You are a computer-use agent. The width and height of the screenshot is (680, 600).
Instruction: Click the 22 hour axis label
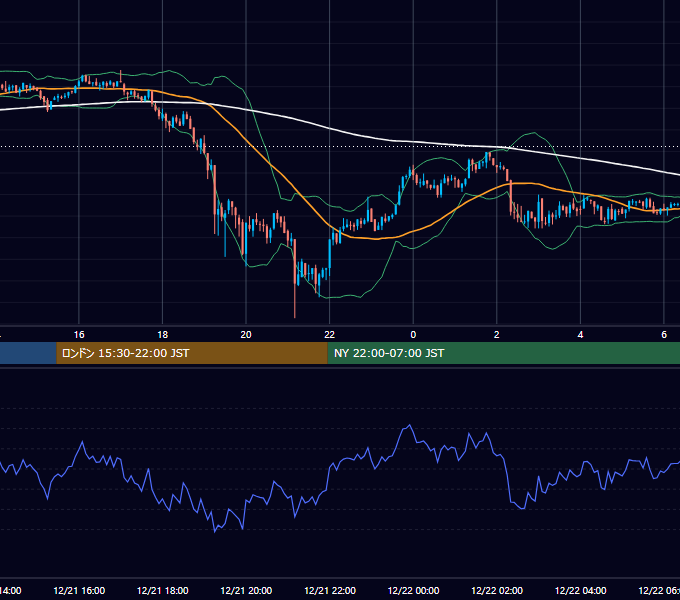coord(330,335)
